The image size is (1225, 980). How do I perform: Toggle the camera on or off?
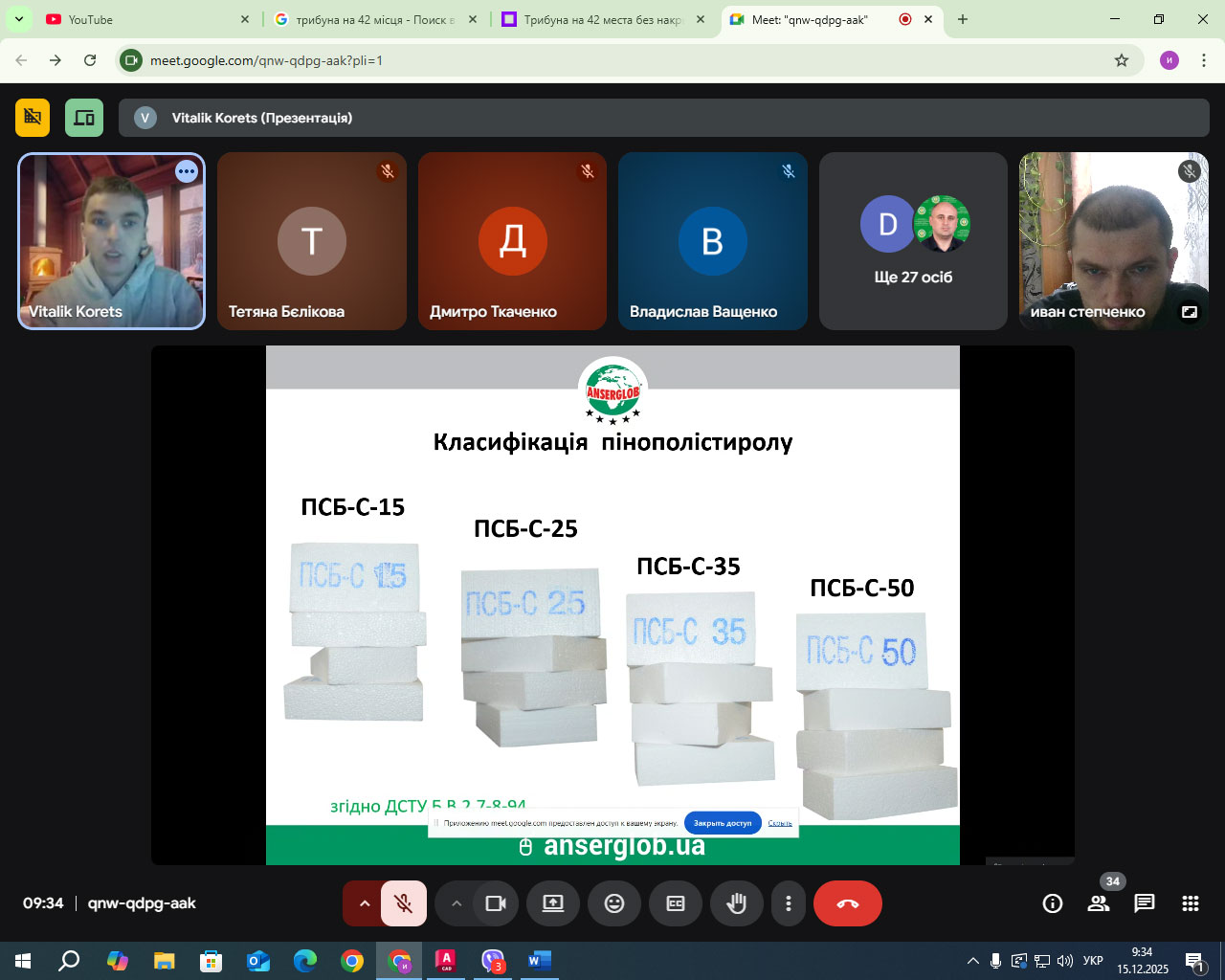click(496, 903)
